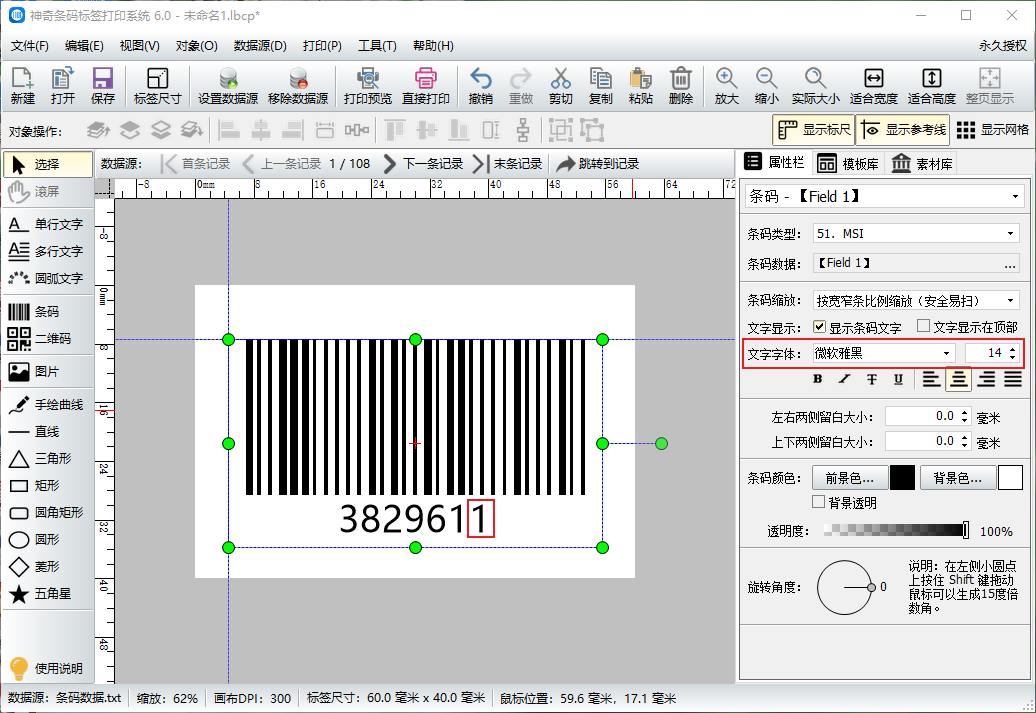Increase font size 14 stepper

pos(1013,349)
